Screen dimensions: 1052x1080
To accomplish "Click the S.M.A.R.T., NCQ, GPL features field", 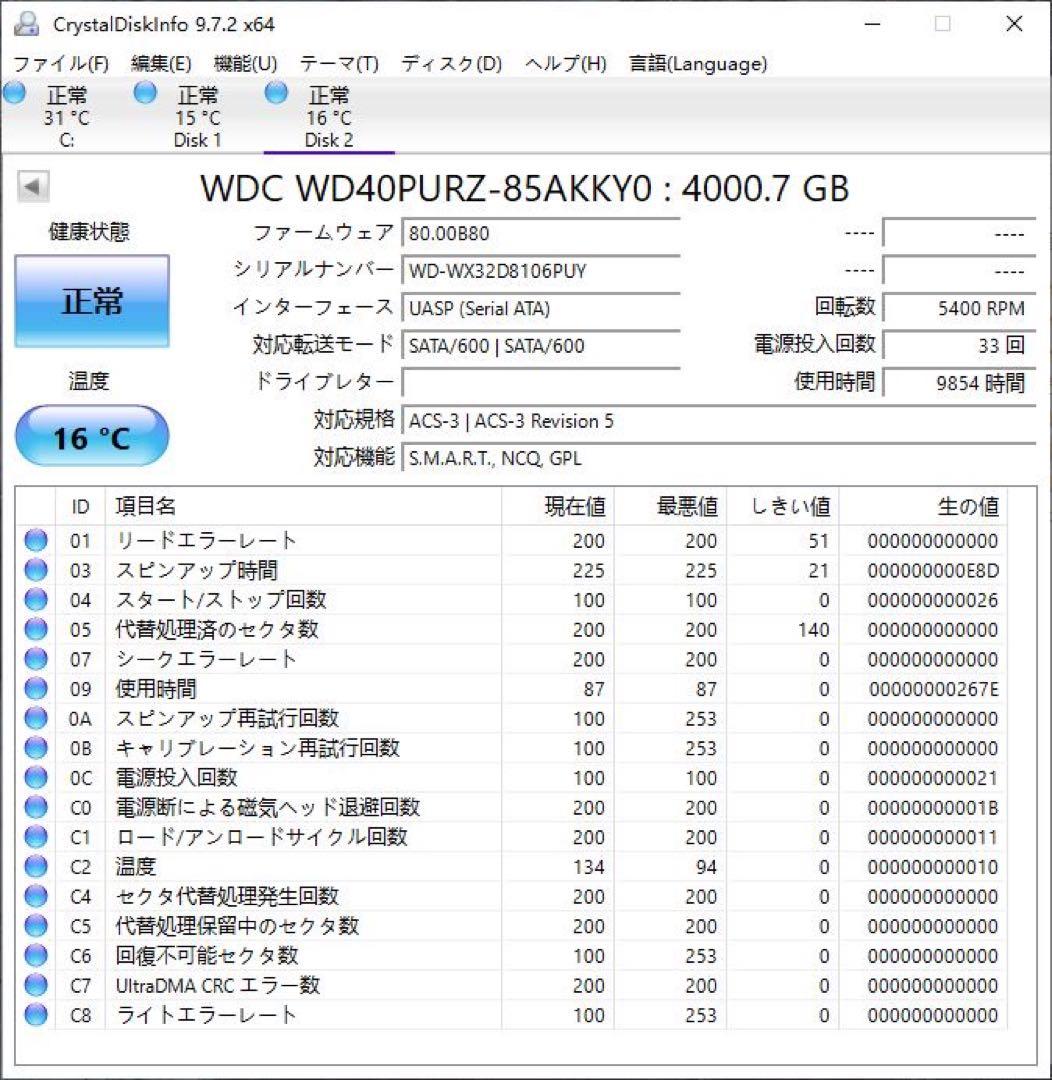I will point(719,458).
